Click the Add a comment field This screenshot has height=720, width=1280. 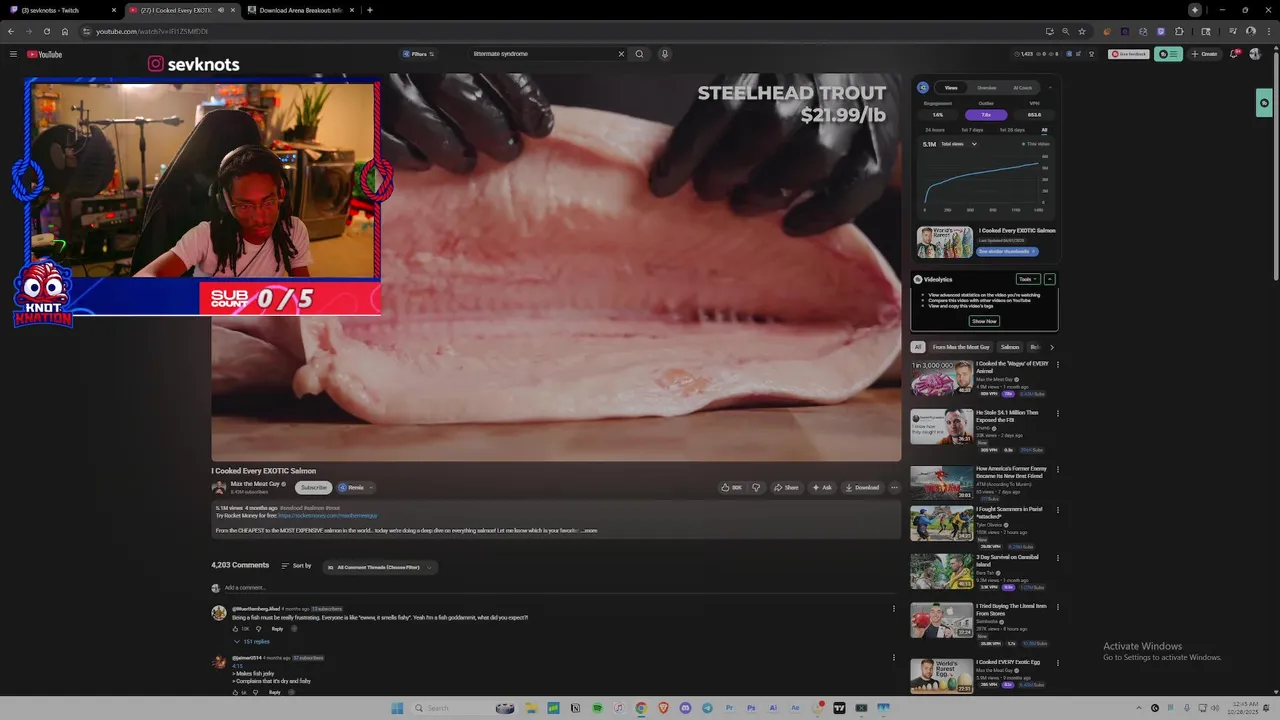click(555, 588)
